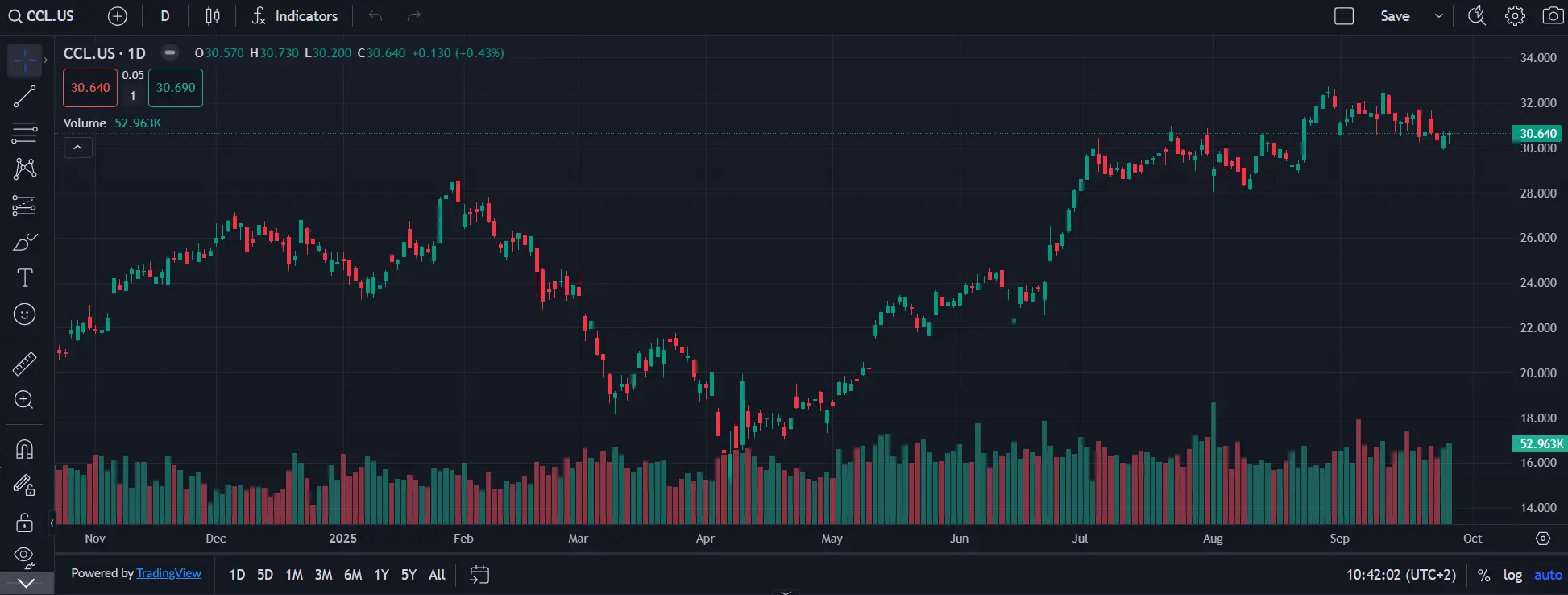The width and height of the screenshot is (1568, 595).
Task: Select the Trend Line drawing tool
Action: click(x=24, y=97)
